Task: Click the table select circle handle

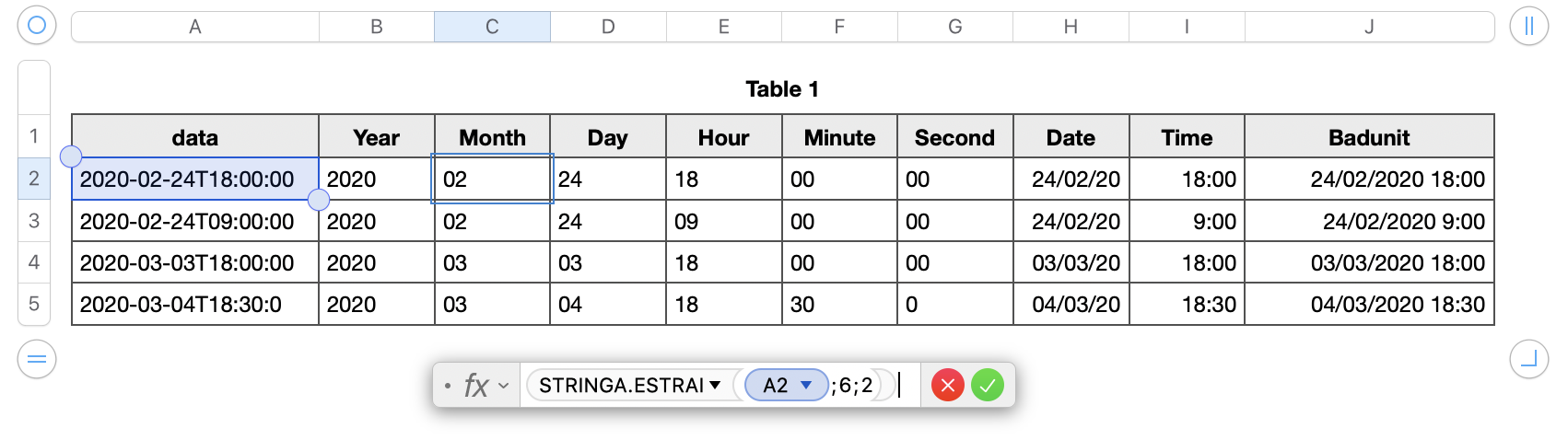Action: (x=37, y=25)
